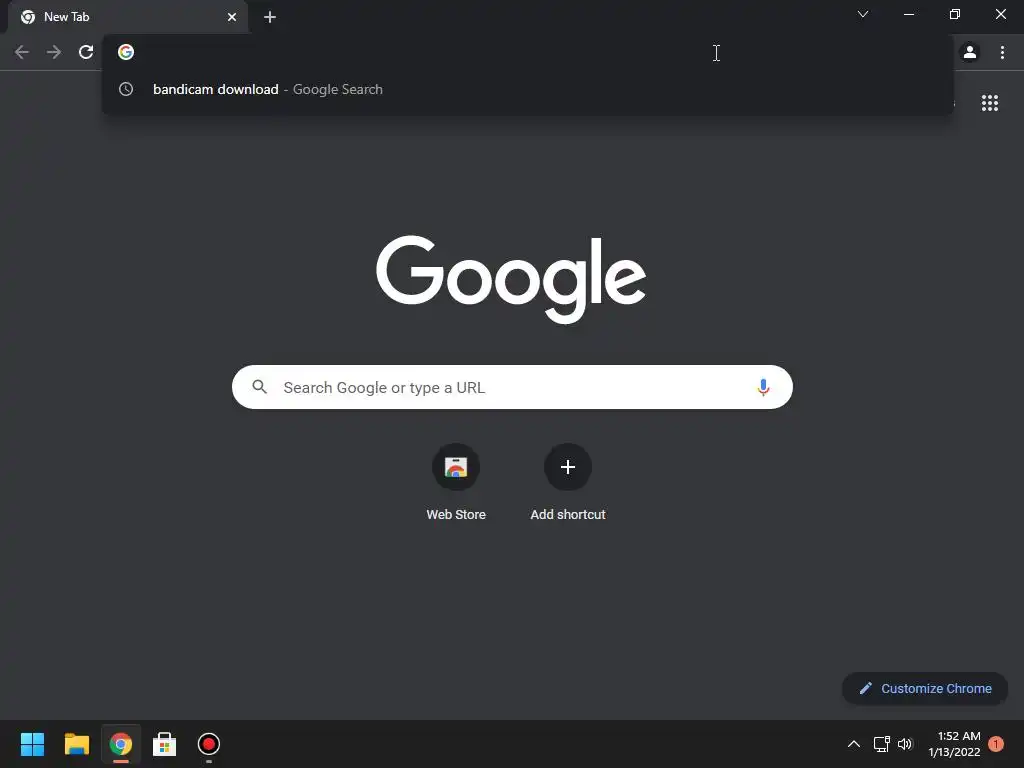The width and height of the screenshot is (1024, 768).
Task: Open a new tab with the plus button
Action: coord(270,17)
